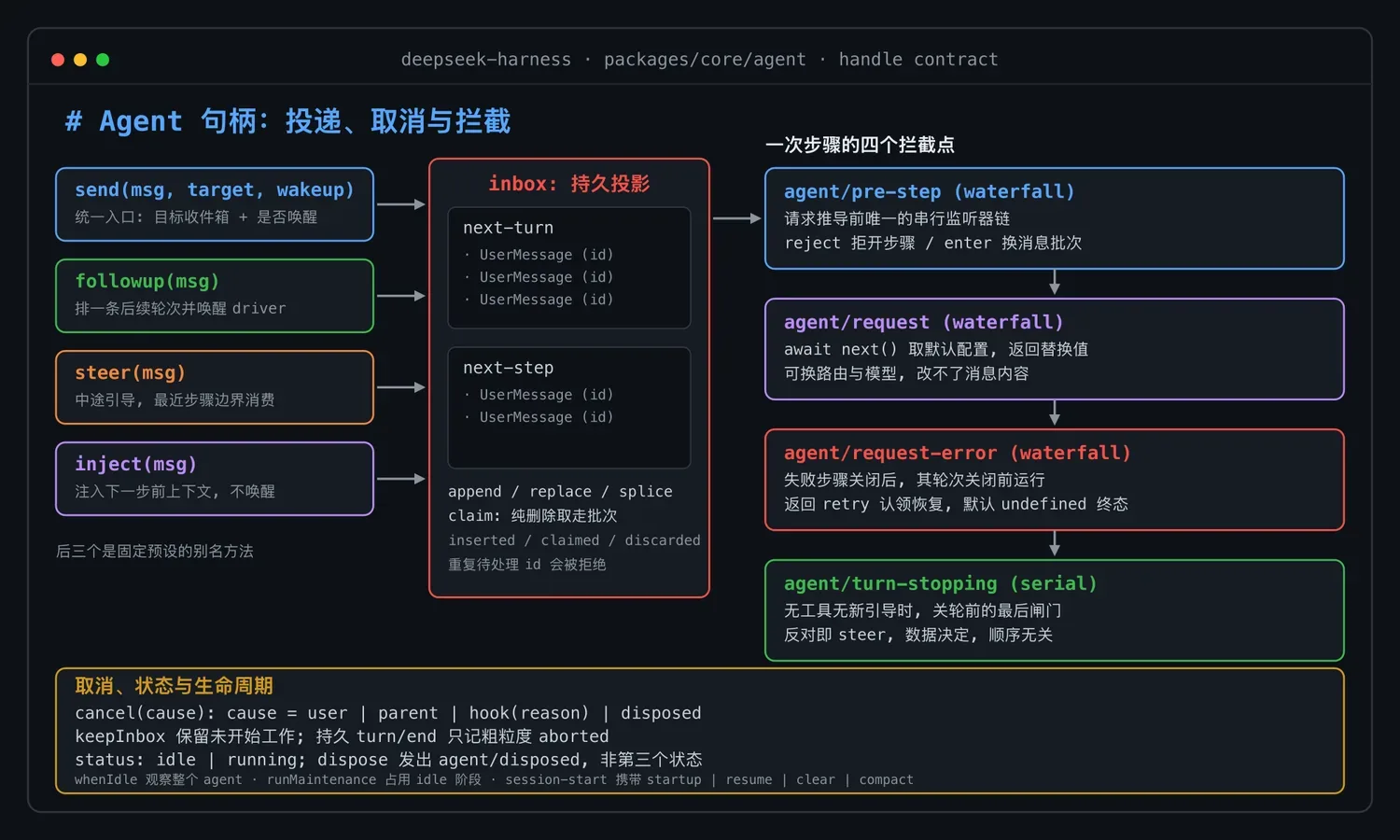This screenshot has height=840, width=1400.
Task: Select the "agent/pre-step (waterfall)" title
Action: (929, 191)
